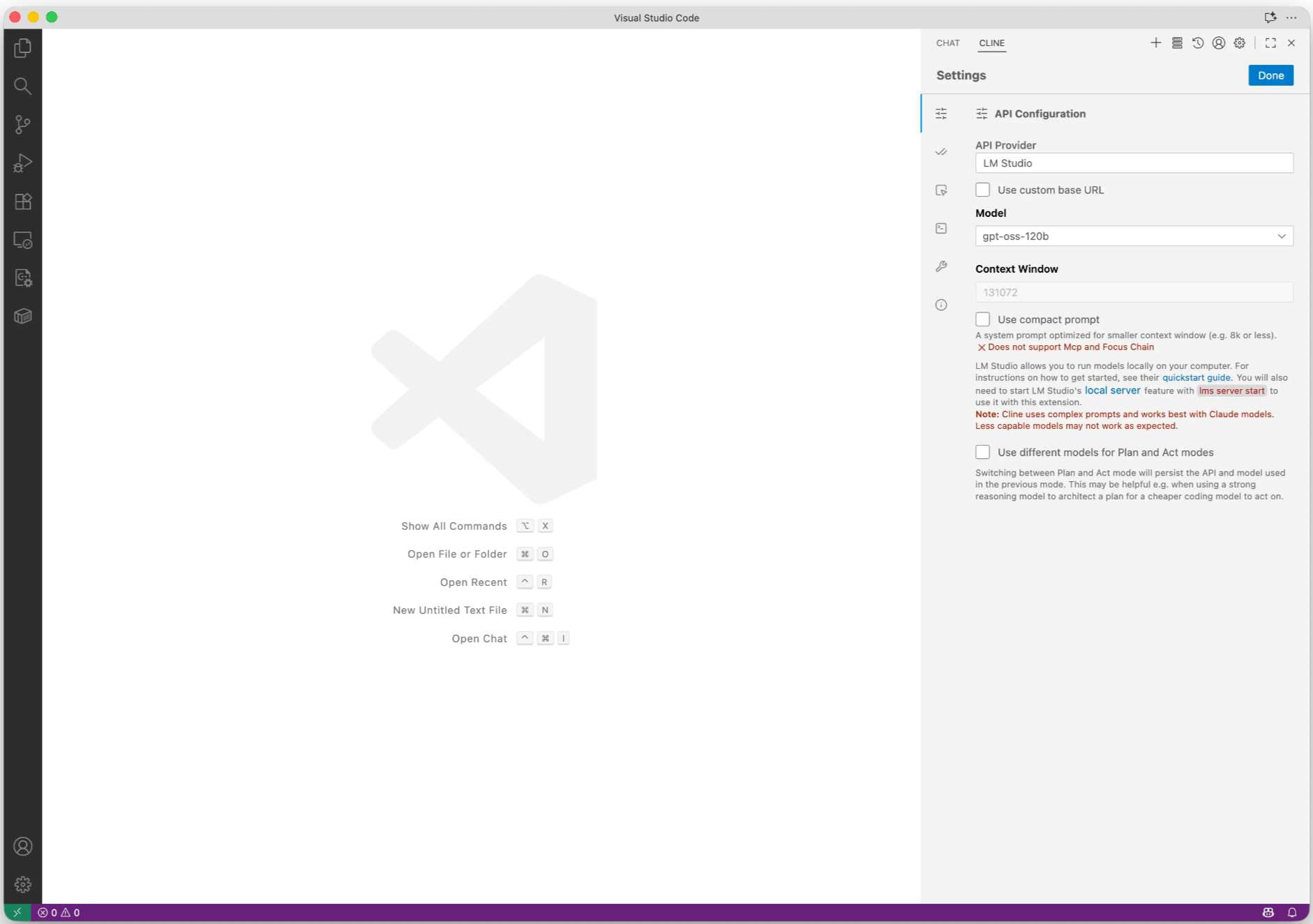Click the Context Window input field

pyautogui.click(x=1133, y=291)
